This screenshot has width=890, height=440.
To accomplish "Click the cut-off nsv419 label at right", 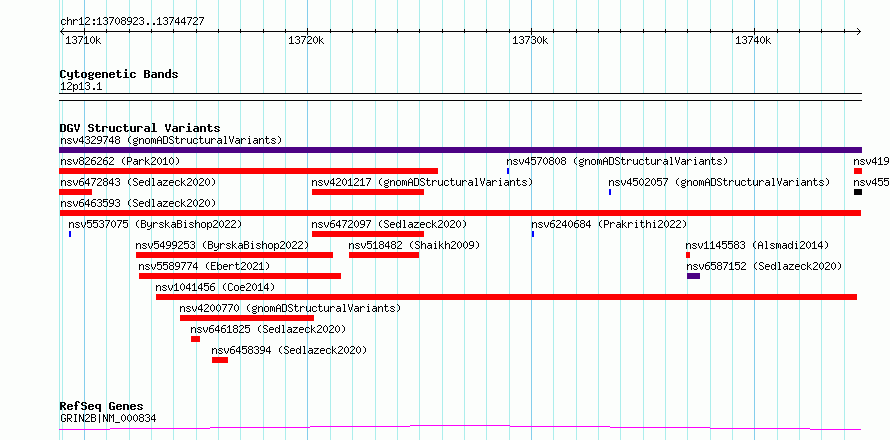I will click(x=871, y=161).
